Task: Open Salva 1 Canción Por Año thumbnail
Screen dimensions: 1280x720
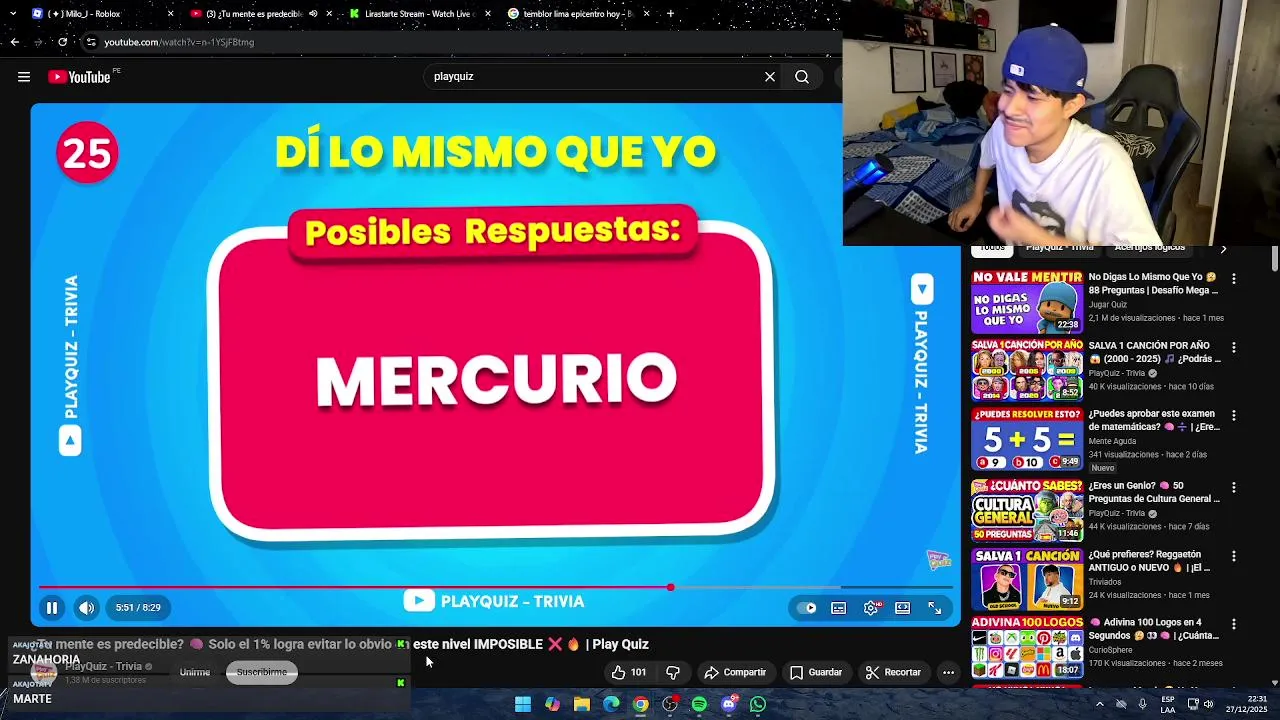Action: tap(1027, 370)
